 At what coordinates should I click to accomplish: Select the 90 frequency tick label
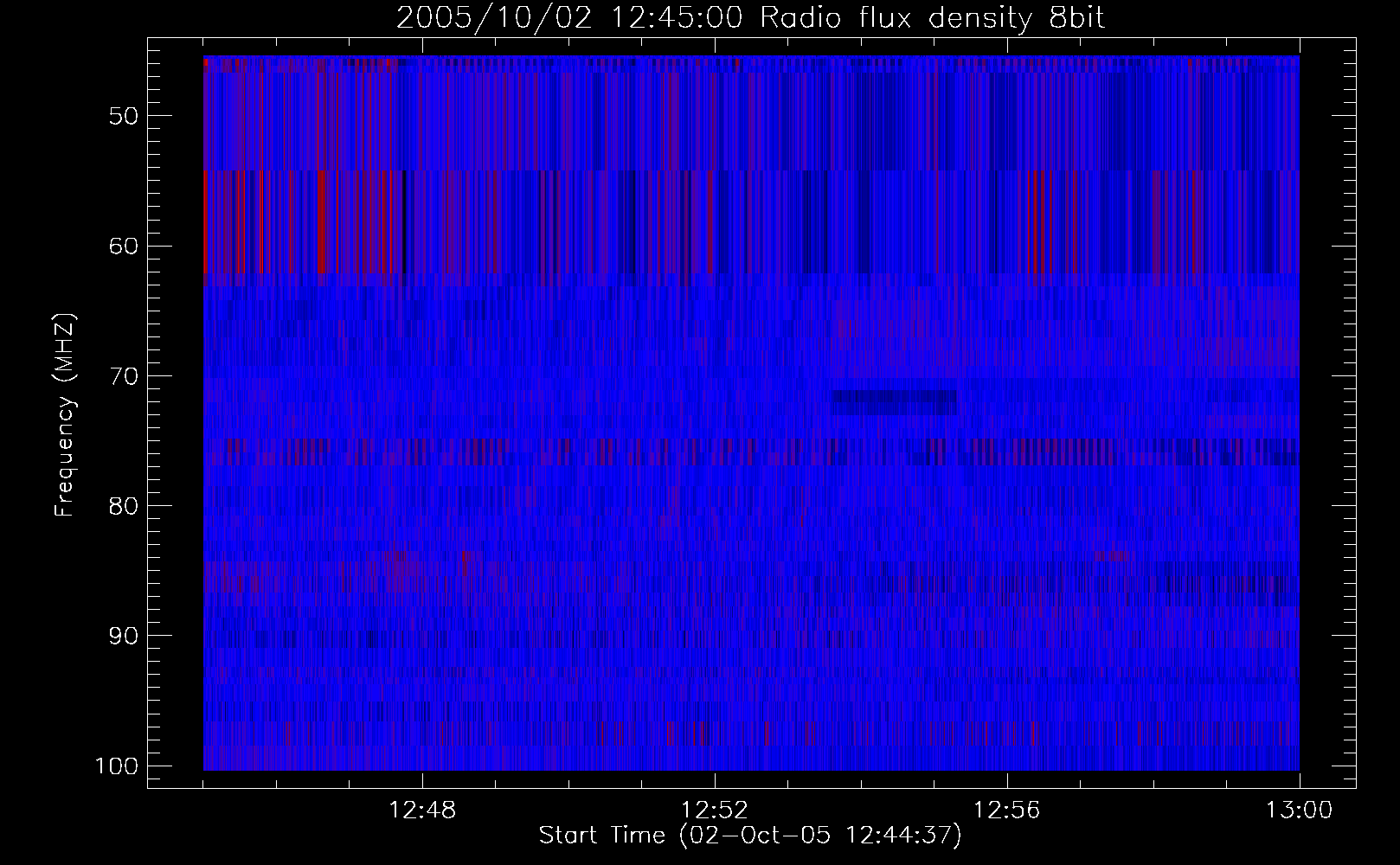[124, 636]
